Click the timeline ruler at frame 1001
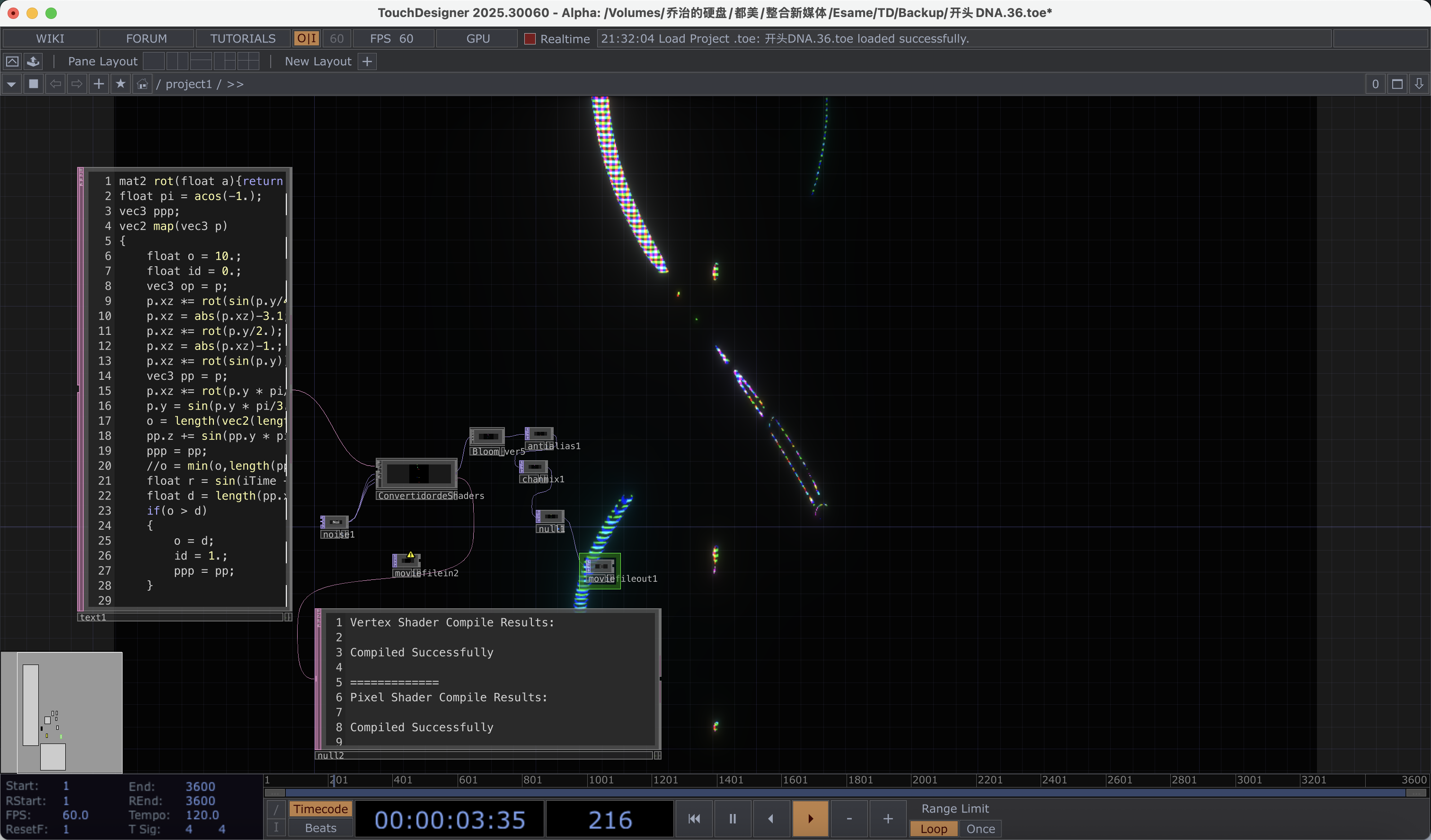Viewport: 1431px width, 840px height. [x=601, y=779]
